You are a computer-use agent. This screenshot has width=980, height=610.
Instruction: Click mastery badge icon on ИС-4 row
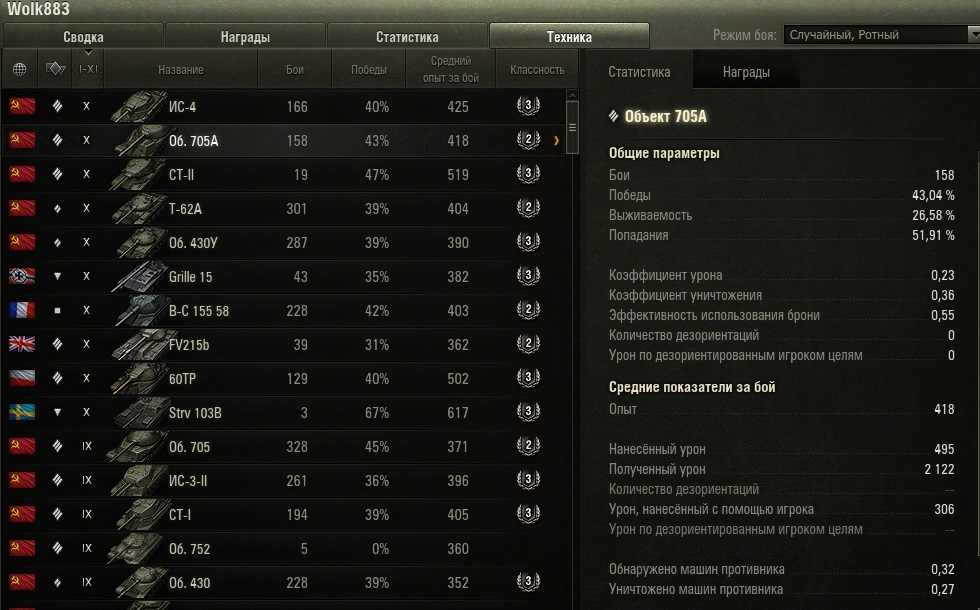pos(528,106)
